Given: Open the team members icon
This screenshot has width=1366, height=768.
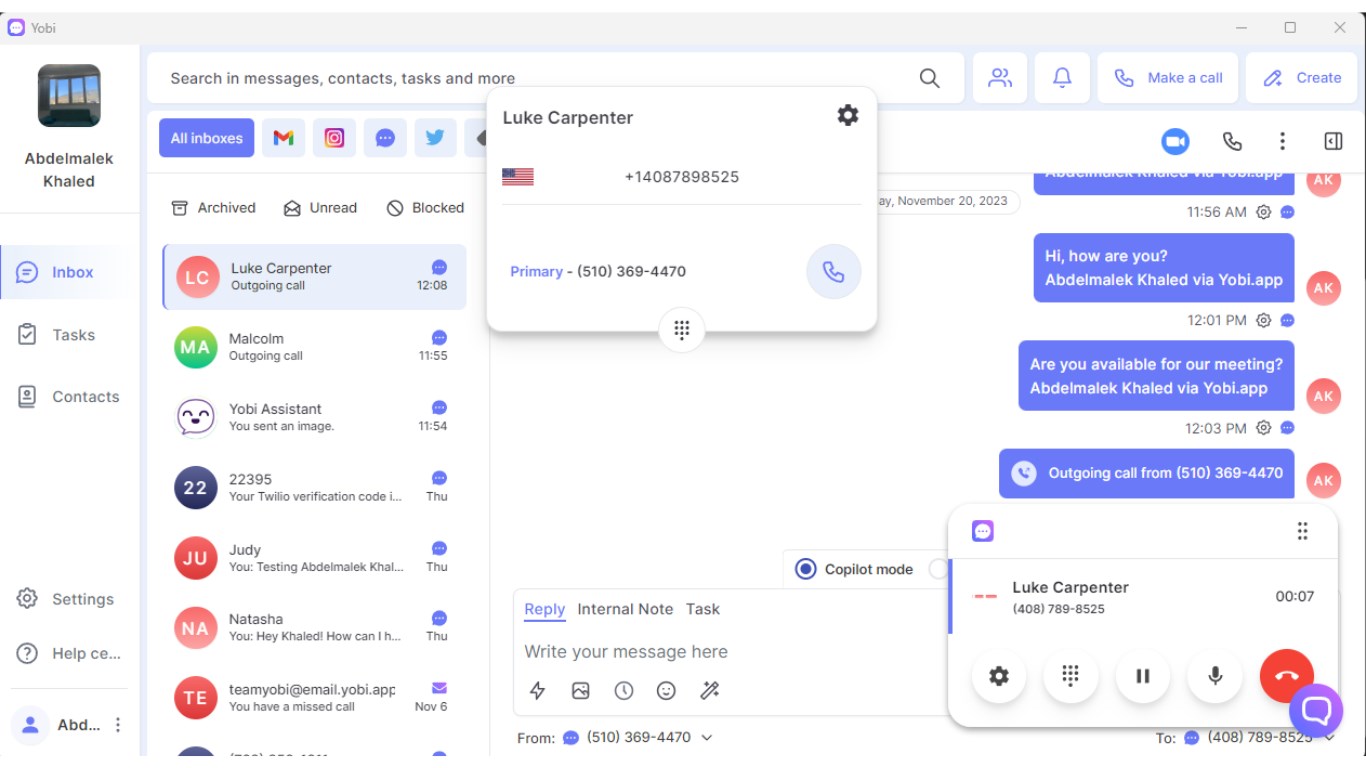Looking at the screenshot, I should [x=1000, y=78].
